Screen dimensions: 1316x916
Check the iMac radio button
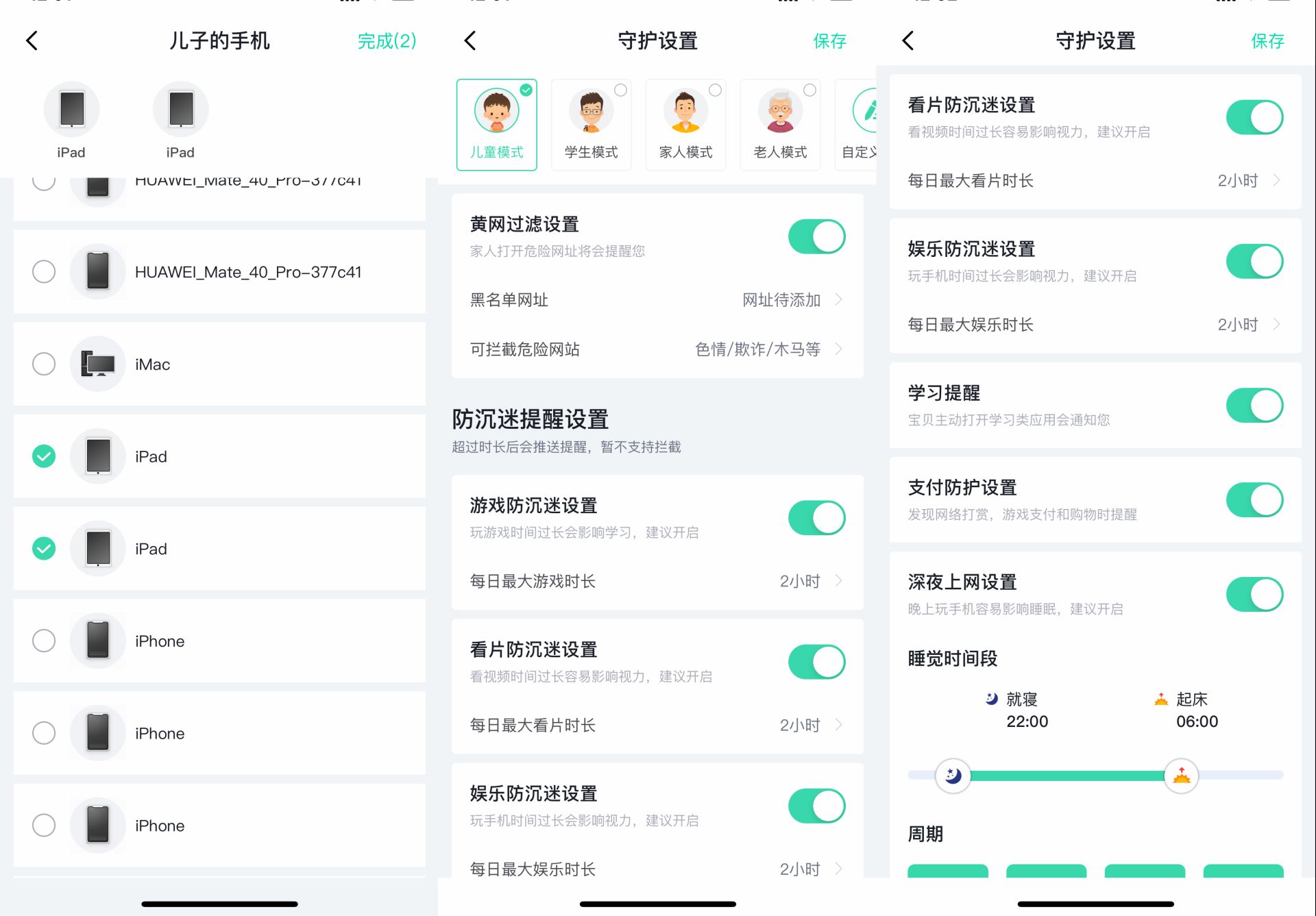coord(44,364)
